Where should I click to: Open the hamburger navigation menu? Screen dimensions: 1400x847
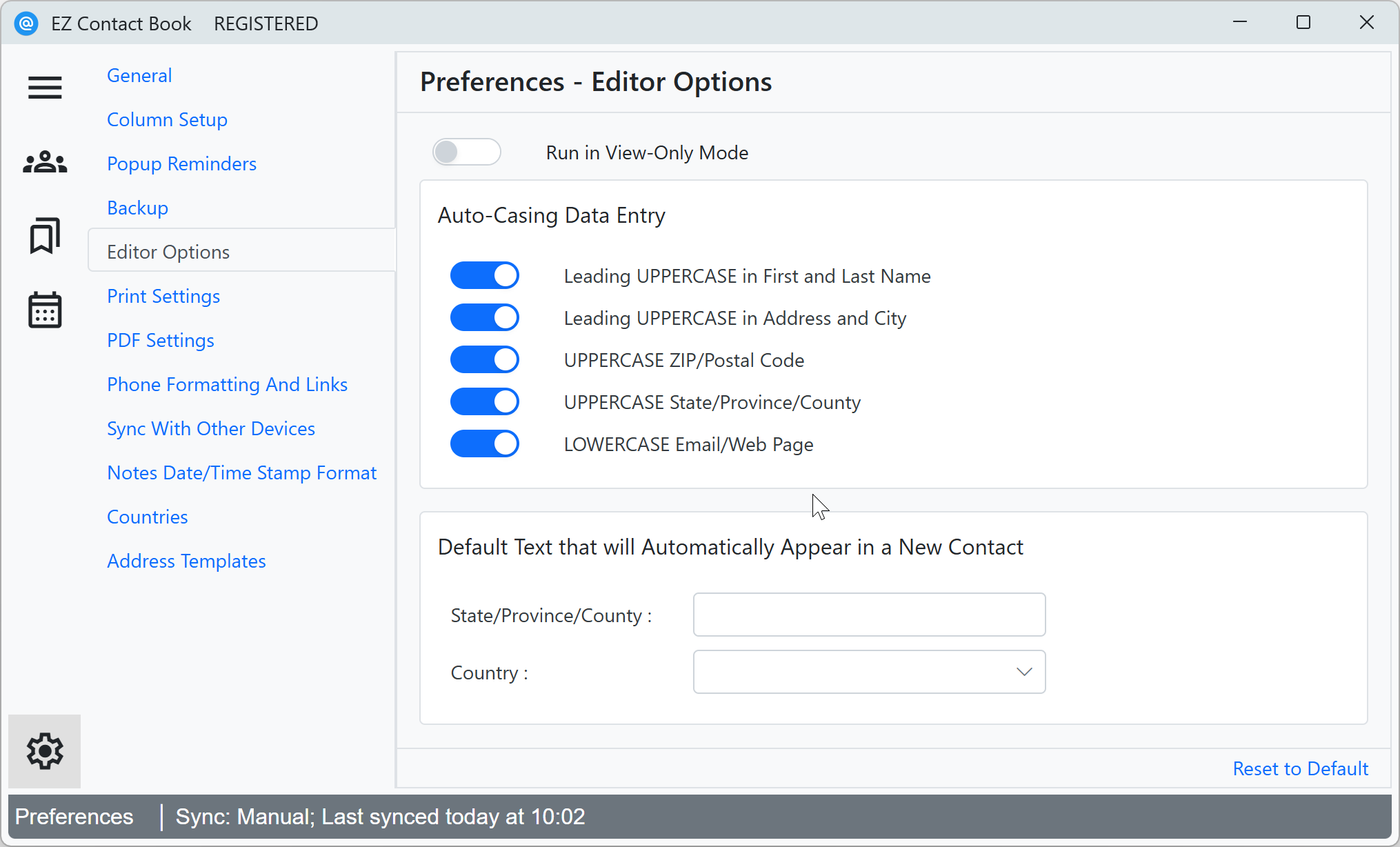(44, 88)
